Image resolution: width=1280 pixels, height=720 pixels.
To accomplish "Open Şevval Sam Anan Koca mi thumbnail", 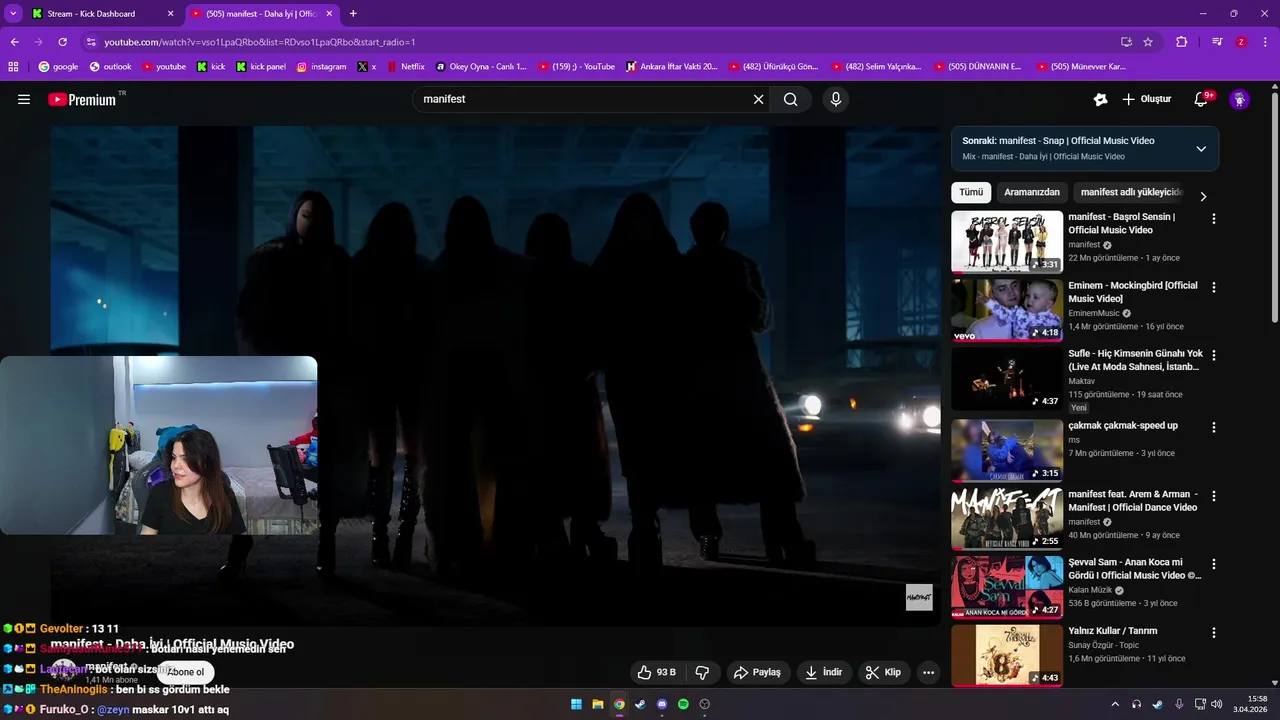I will click(x=1006, y=586).
